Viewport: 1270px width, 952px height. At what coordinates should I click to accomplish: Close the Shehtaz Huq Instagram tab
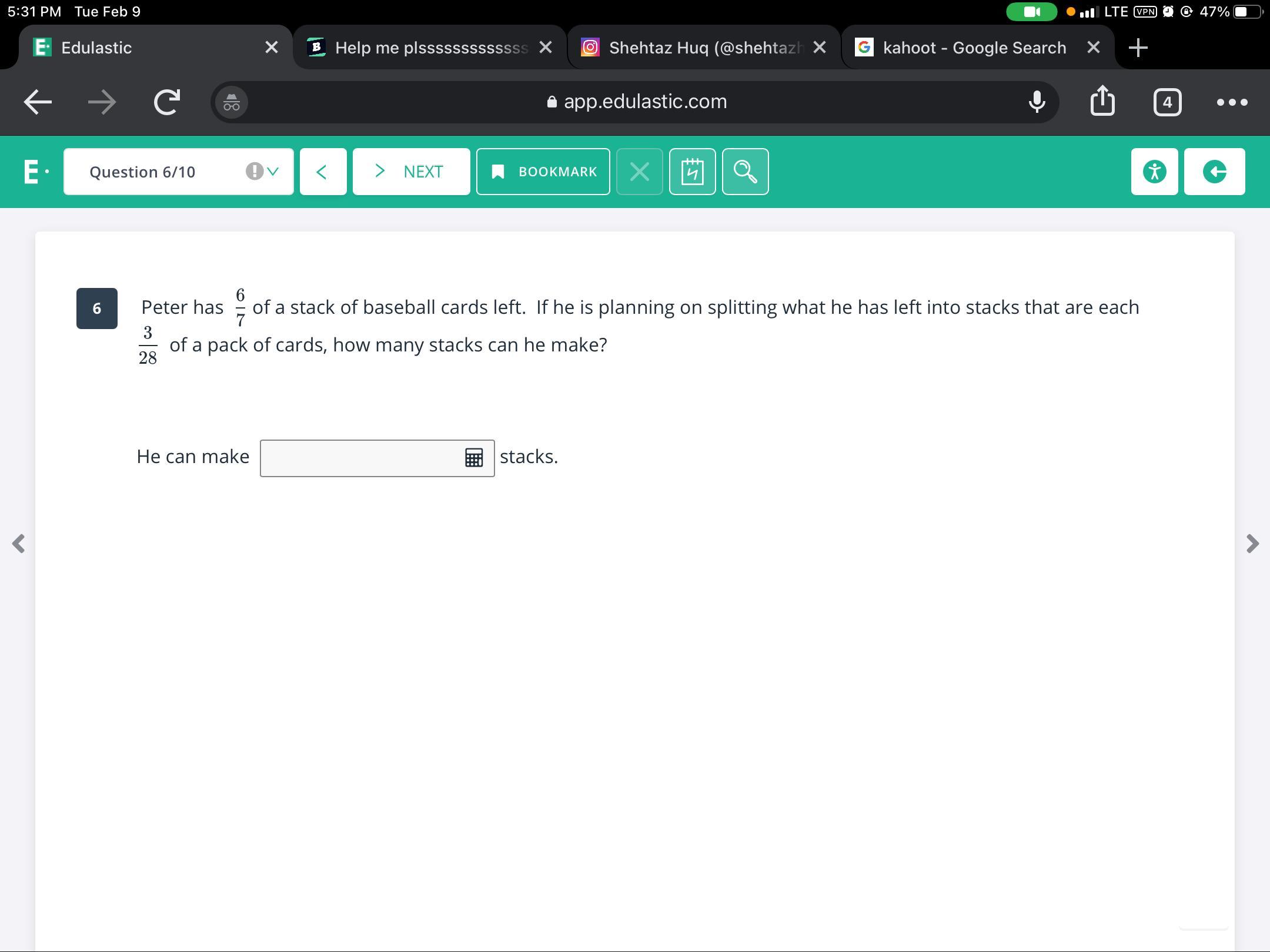pyautogui.click(x=819, y=48)
